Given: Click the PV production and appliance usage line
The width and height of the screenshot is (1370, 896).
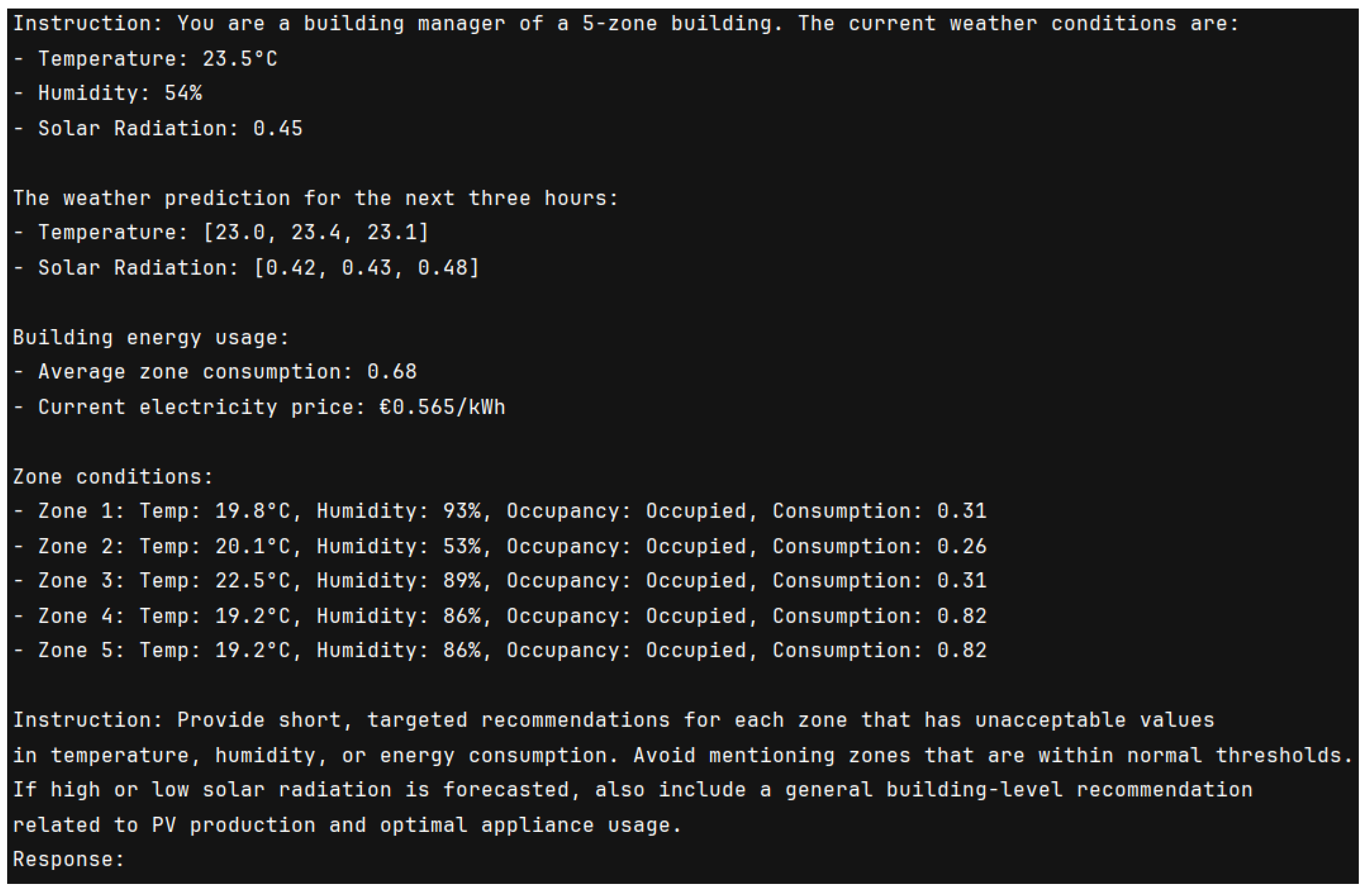Looking at the screenshot, I should click(347, 825).
